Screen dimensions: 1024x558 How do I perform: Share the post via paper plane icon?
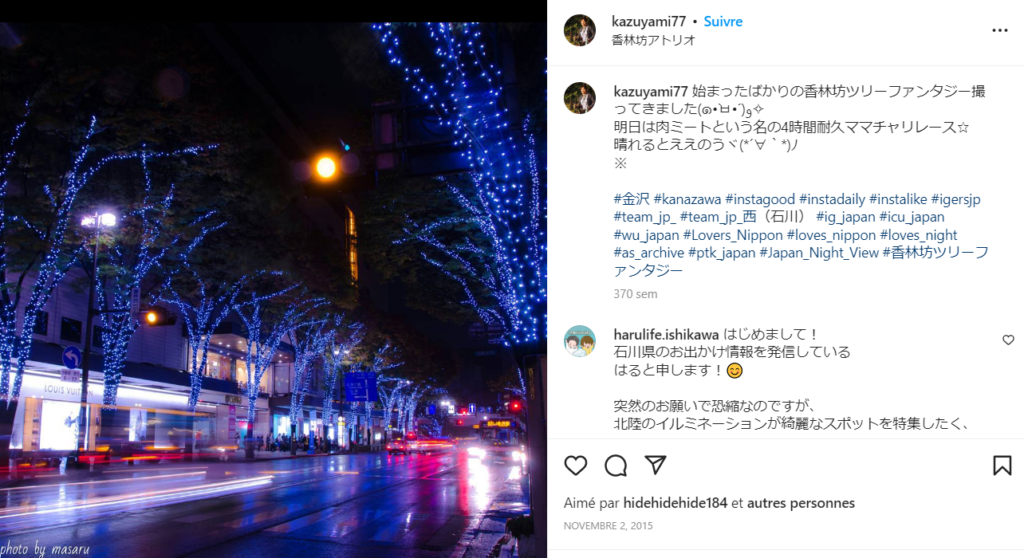pyautogui.click(x=655, y=465)
